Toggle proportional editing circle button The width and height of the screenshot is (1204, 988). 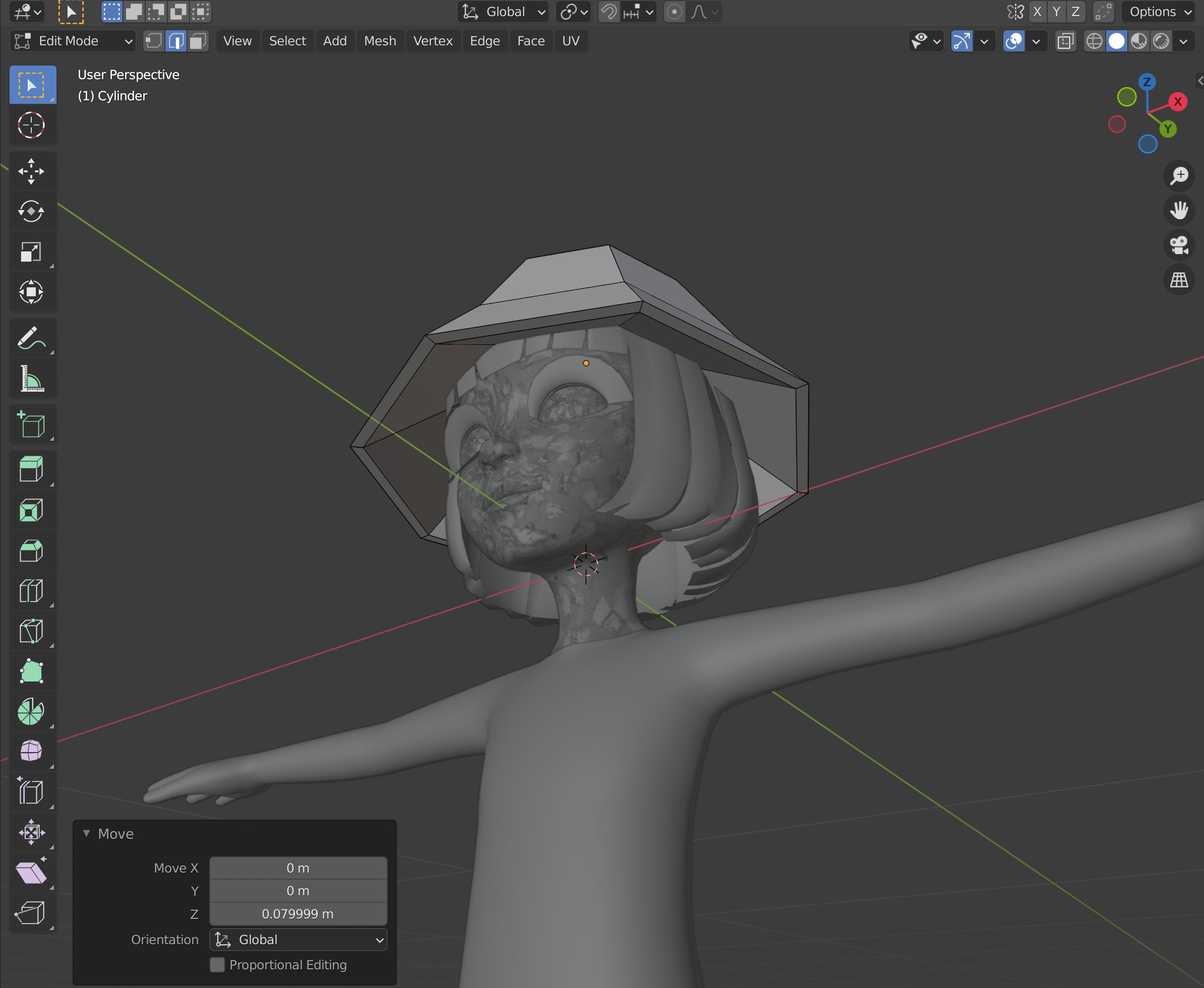[x=675, y=12]
